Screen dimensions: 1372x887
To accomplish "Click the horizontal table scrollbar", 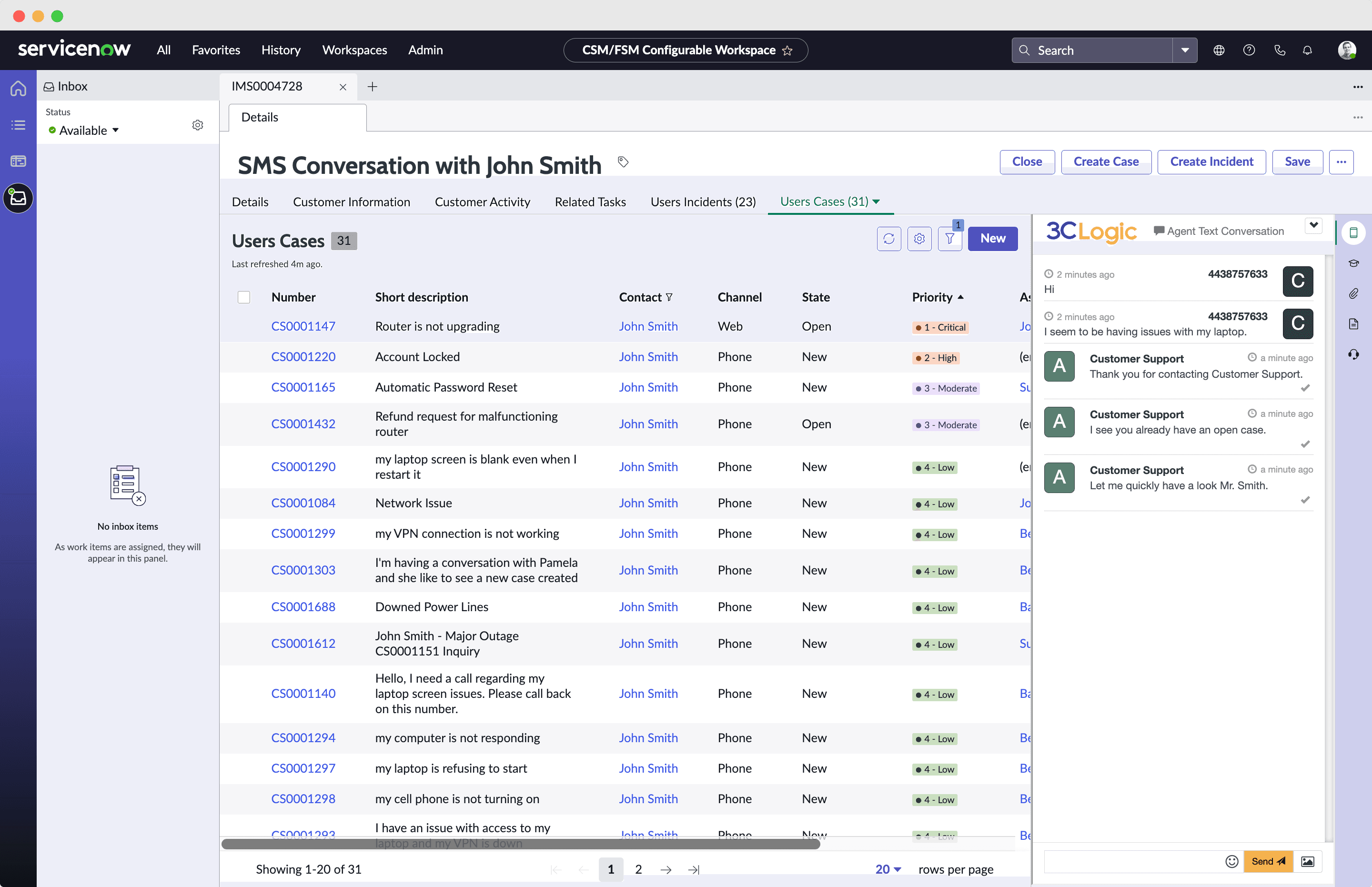I will click(x=520, y=844).
